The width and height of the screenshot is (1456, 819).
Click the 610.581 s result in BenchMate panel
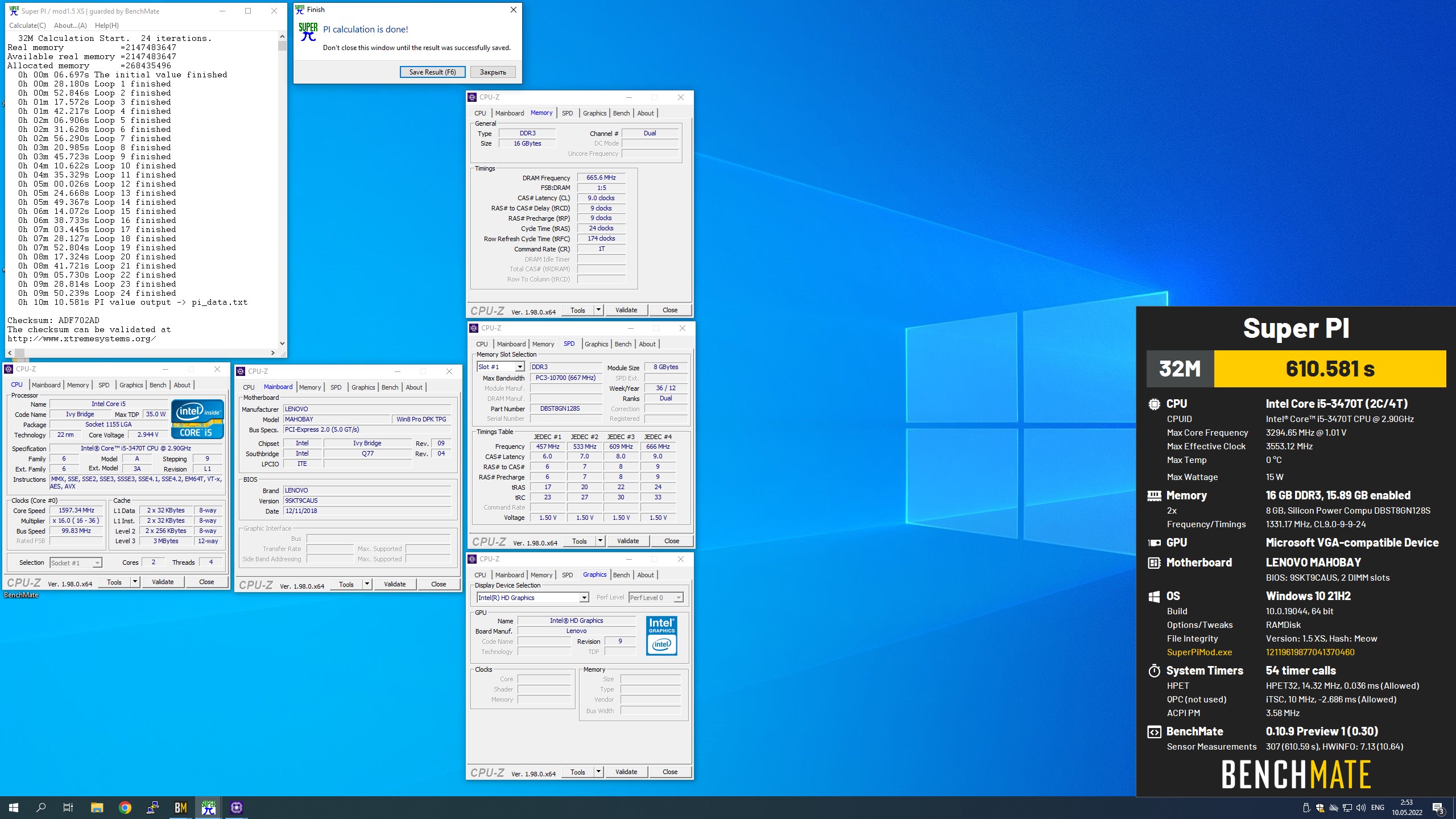tap(1330, 369)
